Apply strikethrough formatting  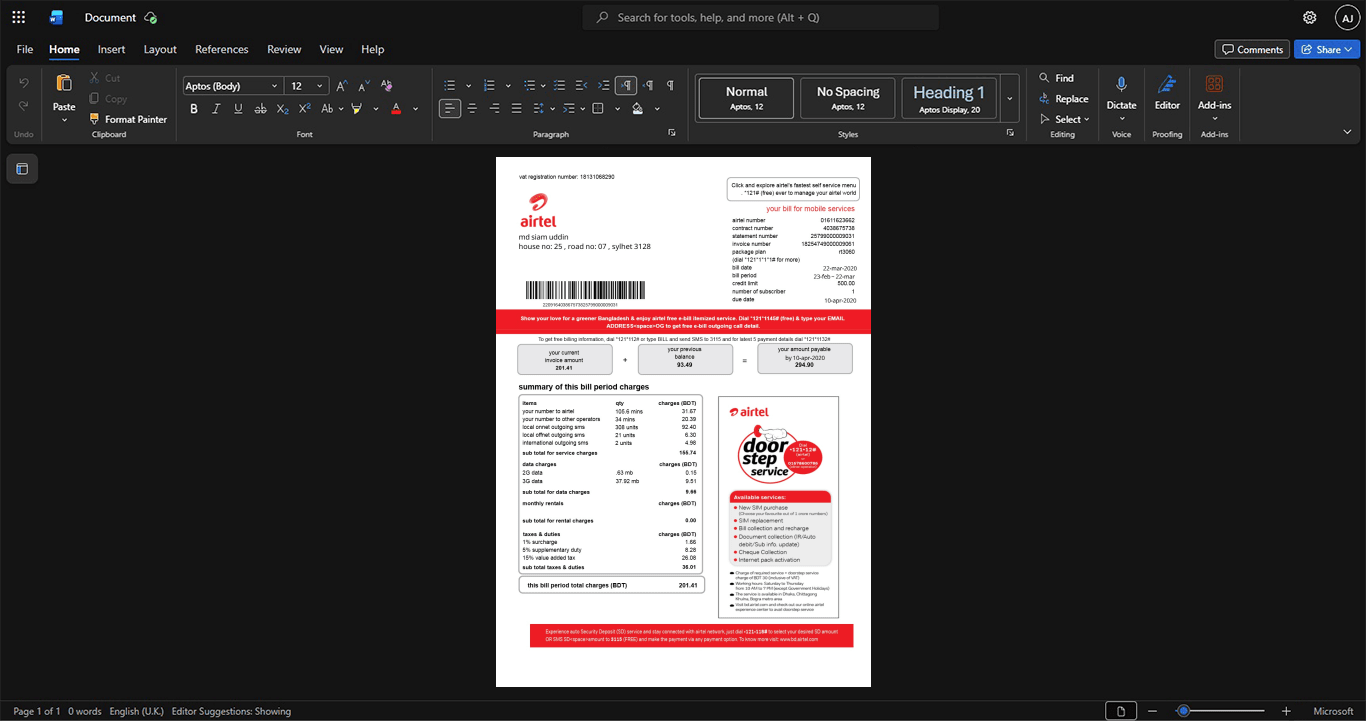tap(260, 109)
